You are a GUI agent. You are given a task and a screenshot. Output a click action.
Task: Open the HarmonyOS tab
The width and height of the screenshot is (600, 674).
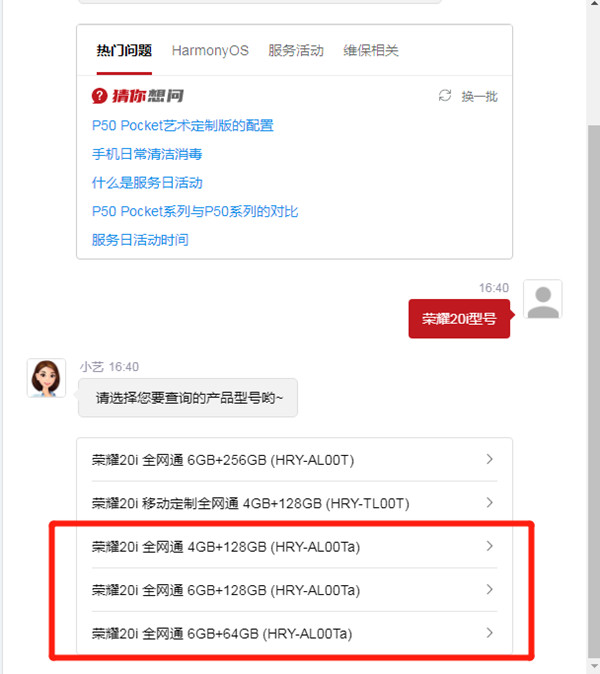(x=210, y=51)
